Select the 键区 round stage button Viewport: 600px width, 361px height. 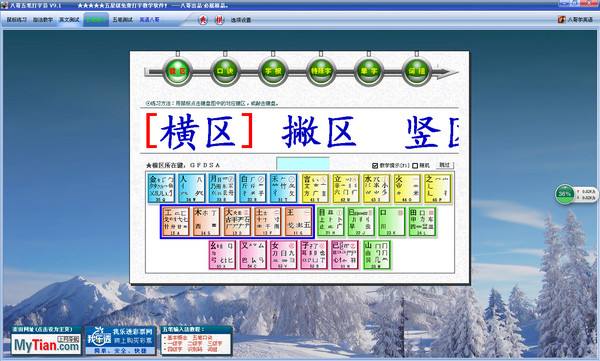pos(177,72)
